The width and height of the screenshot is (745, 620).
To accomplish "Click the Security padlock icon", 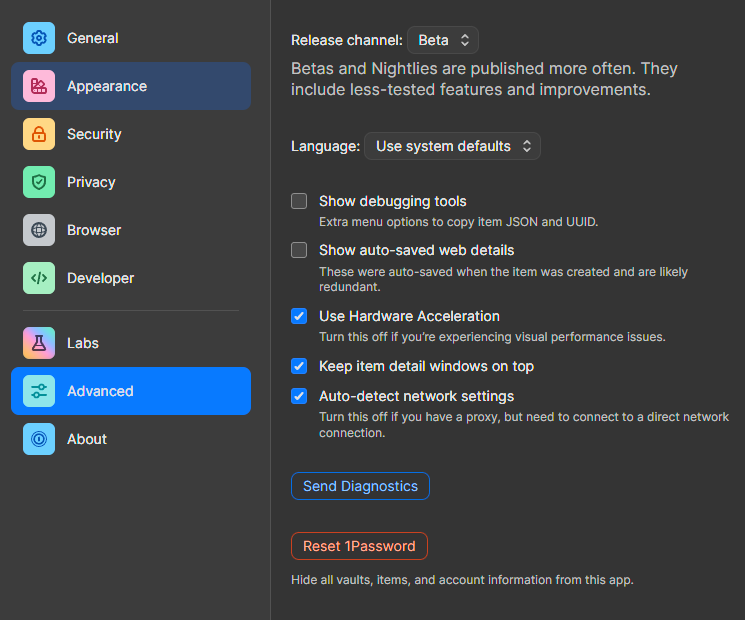I will (x=39, y=134).
